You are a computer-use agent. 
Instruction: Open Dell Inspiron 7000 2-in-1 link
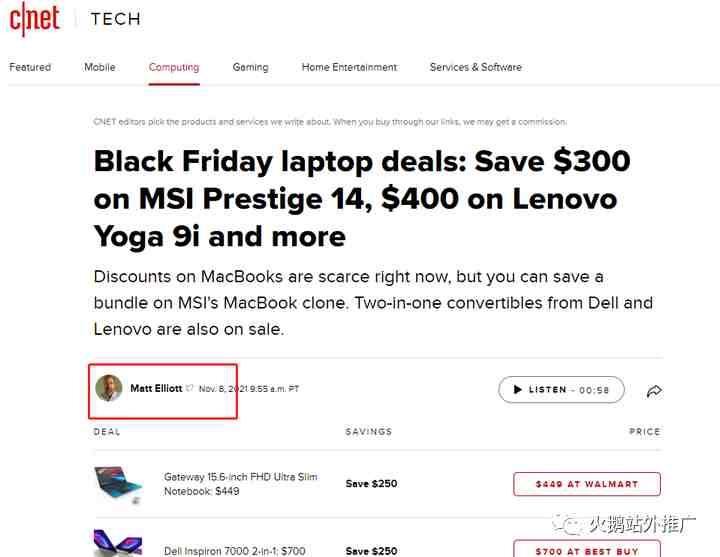click(x=235, y=551)
